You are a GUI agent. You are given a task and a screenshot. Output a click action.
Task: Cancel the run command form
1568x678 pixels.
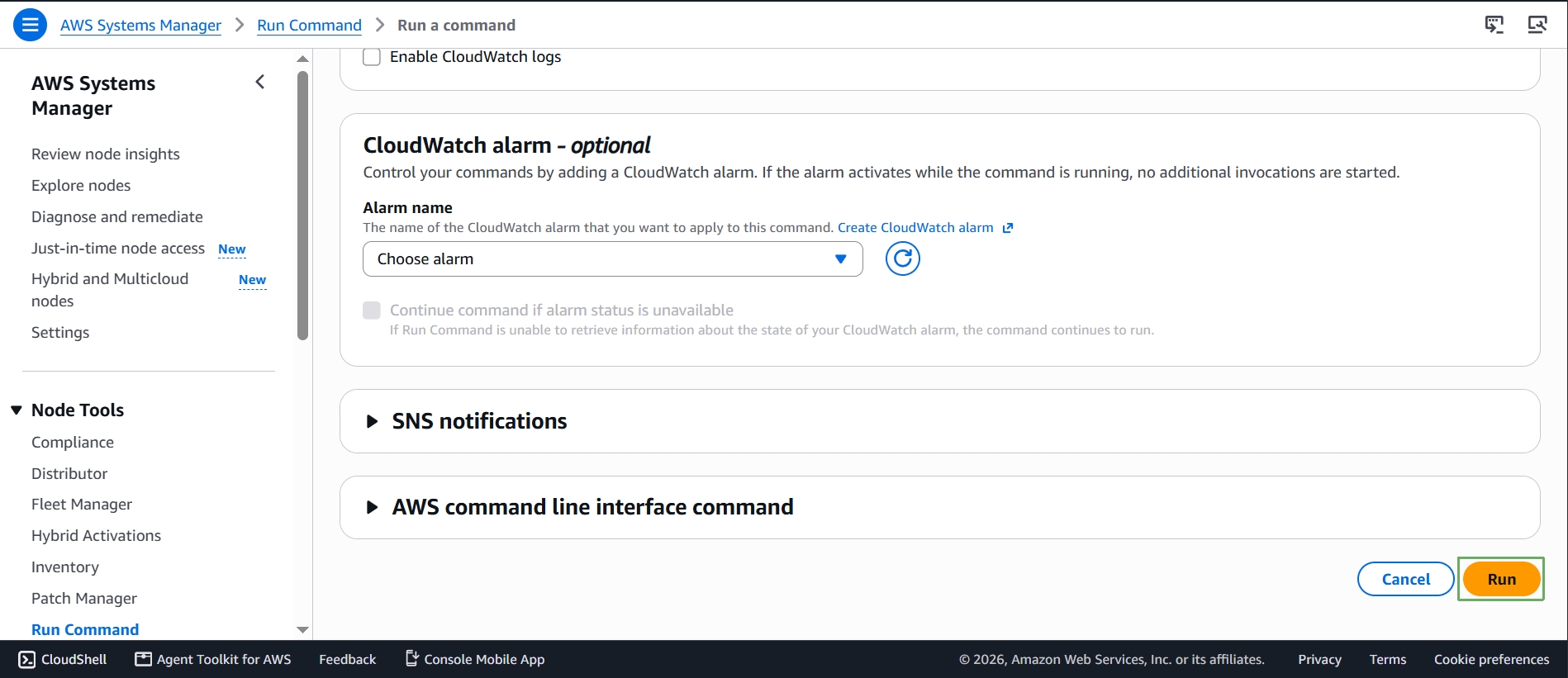point(1406,579)
